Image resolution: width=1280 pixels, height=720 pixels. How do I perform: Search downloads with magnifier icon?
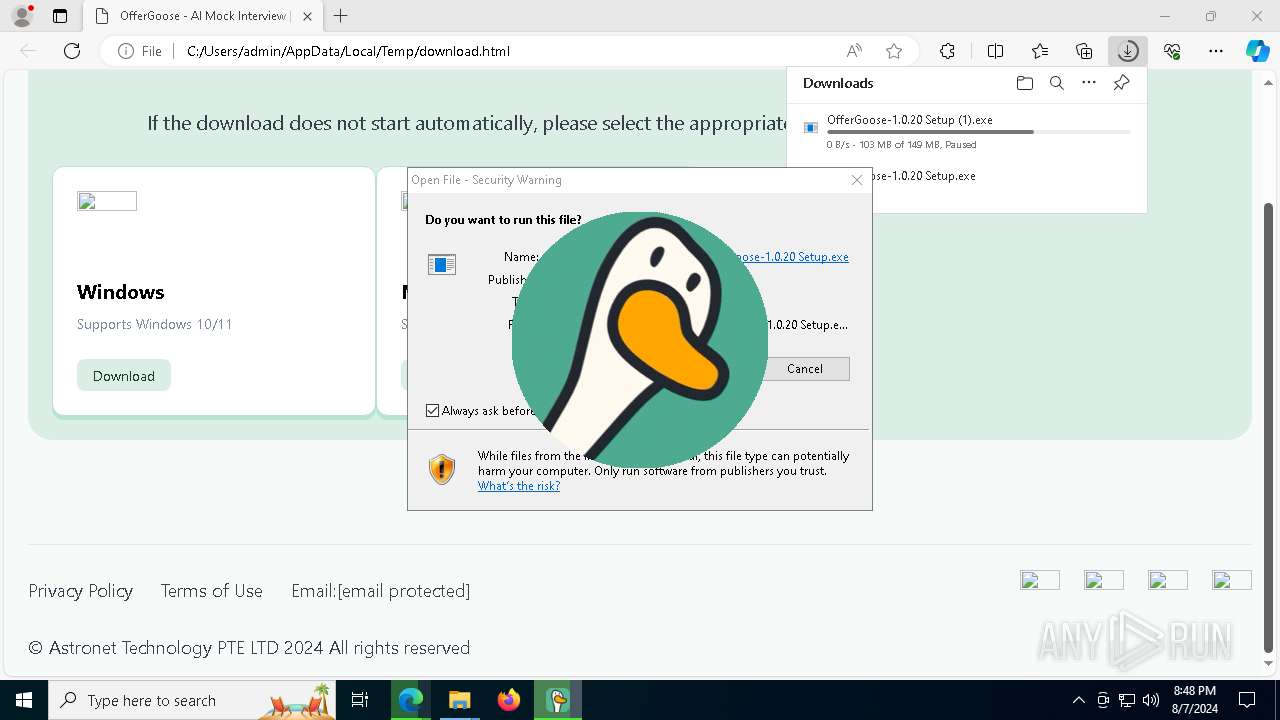(1057, 83)
